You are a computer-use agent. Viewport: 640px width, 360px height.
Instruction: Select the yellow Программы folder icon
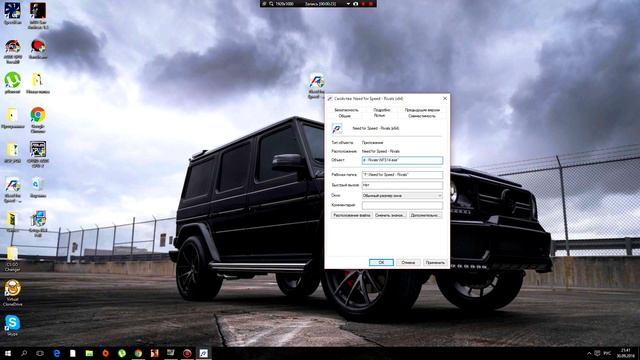[x=13, y=118]
